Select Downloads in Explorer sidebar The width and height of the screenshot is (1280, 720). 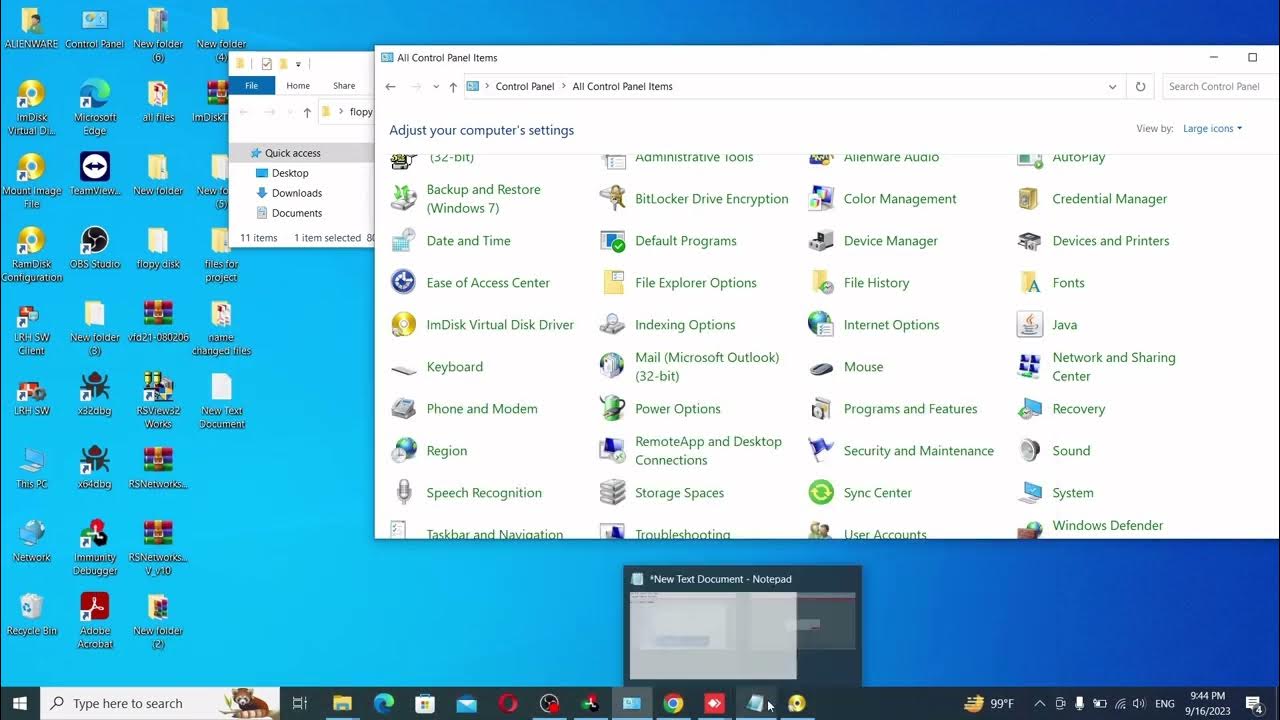click(x=296, y=193)
